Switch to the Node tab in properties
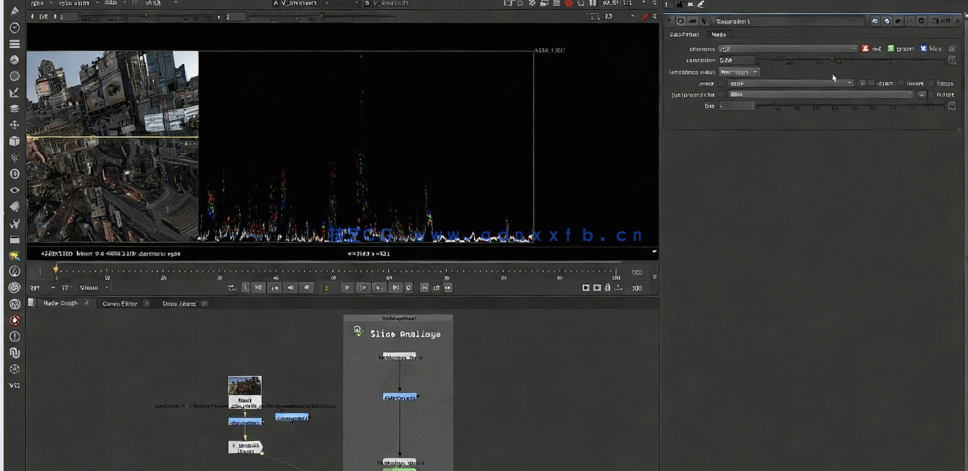Viewport: 968px width, 471px height. pyautogui.click(x=718, y=34)
